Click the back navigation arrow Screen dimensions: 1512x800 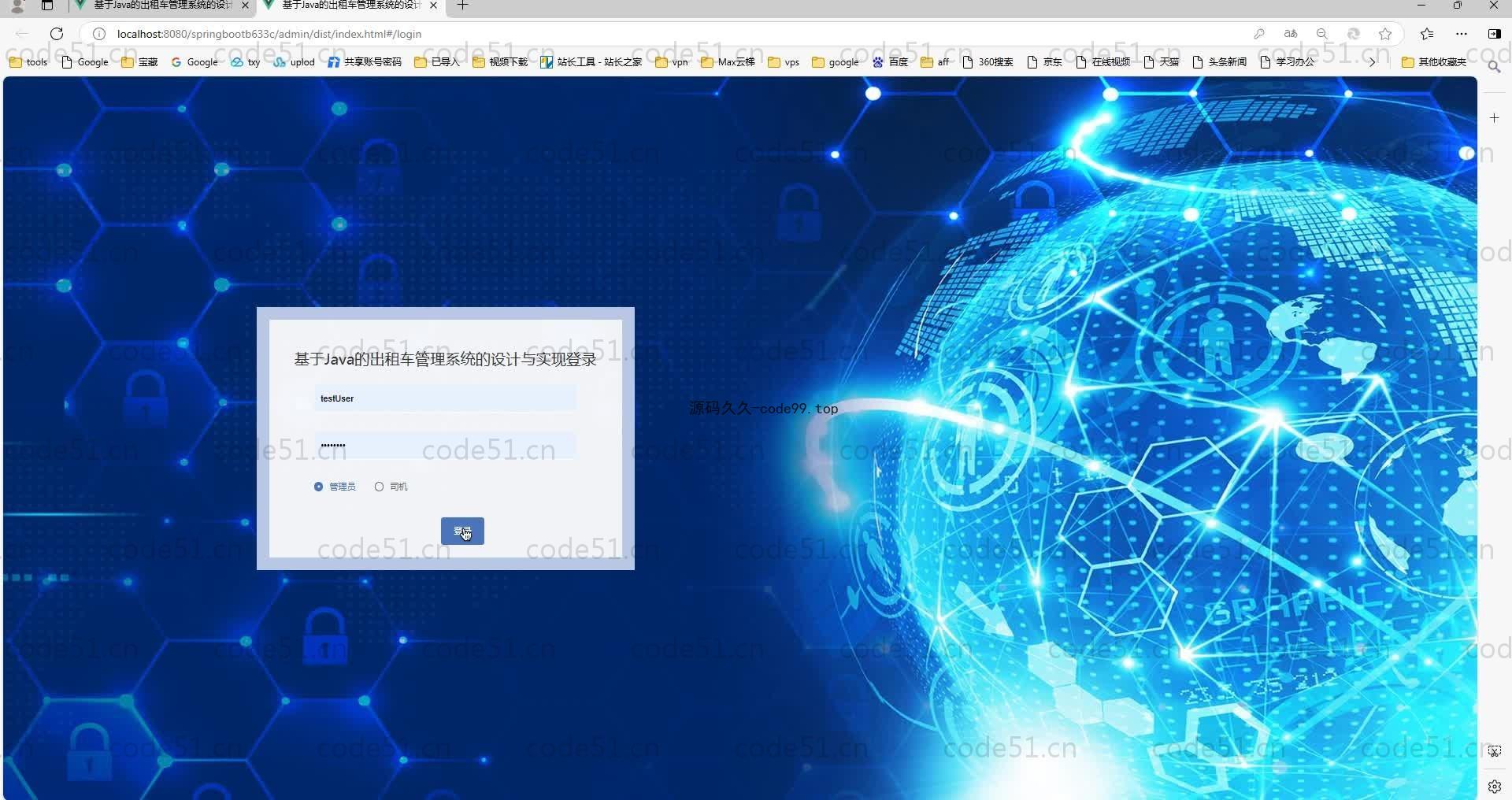pos(22,34)
